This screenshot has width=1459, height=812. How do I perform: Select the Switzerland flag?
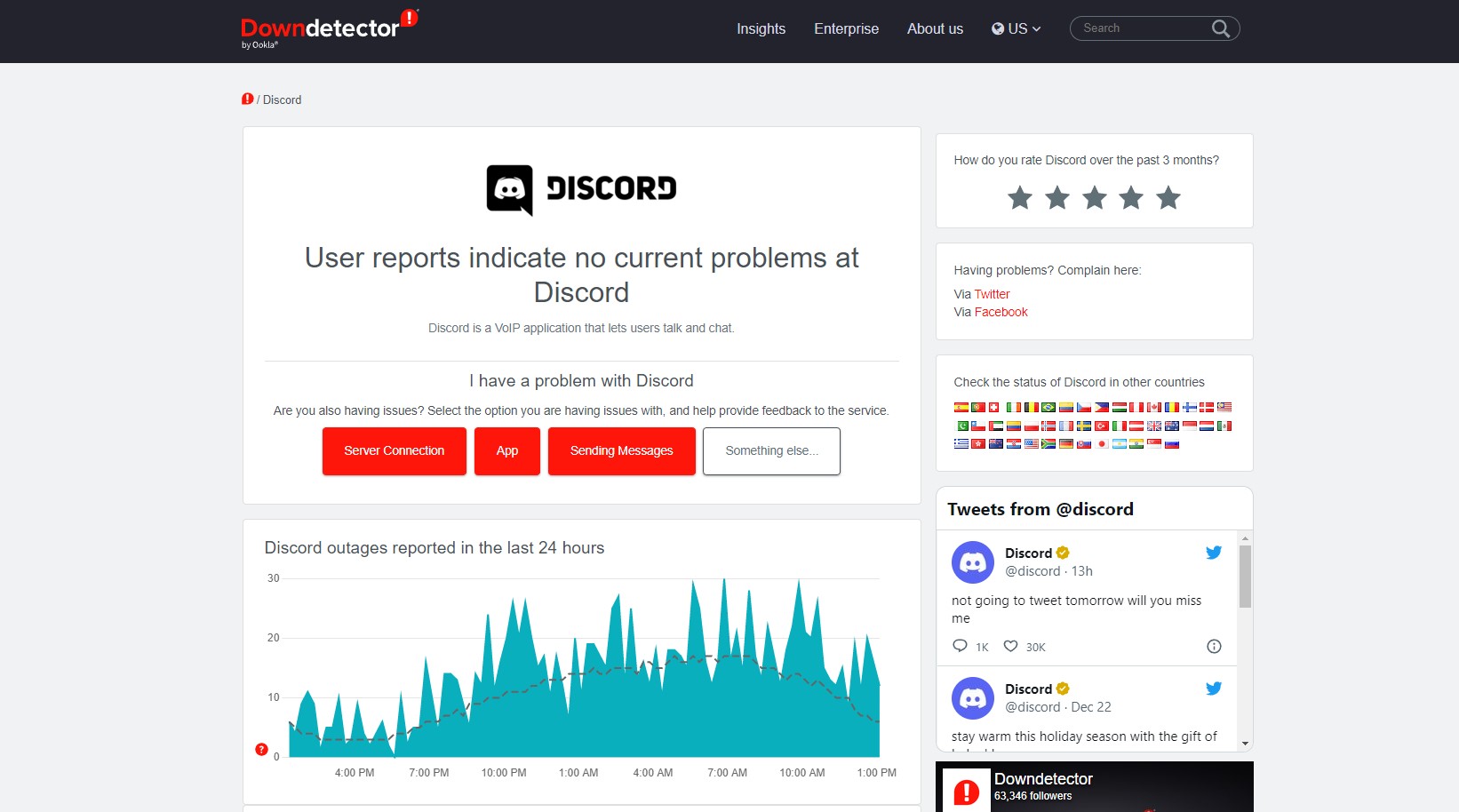[x=993, y=407]
